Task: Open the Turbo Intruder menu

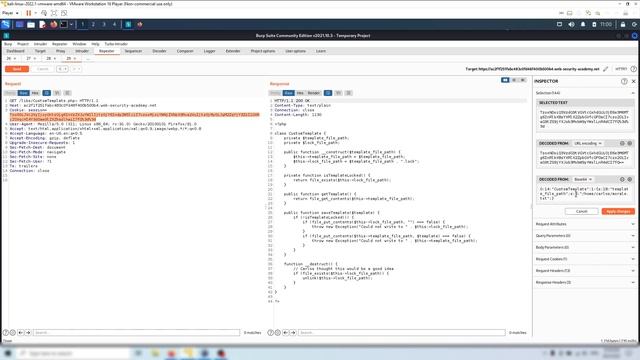Action: 116,44
